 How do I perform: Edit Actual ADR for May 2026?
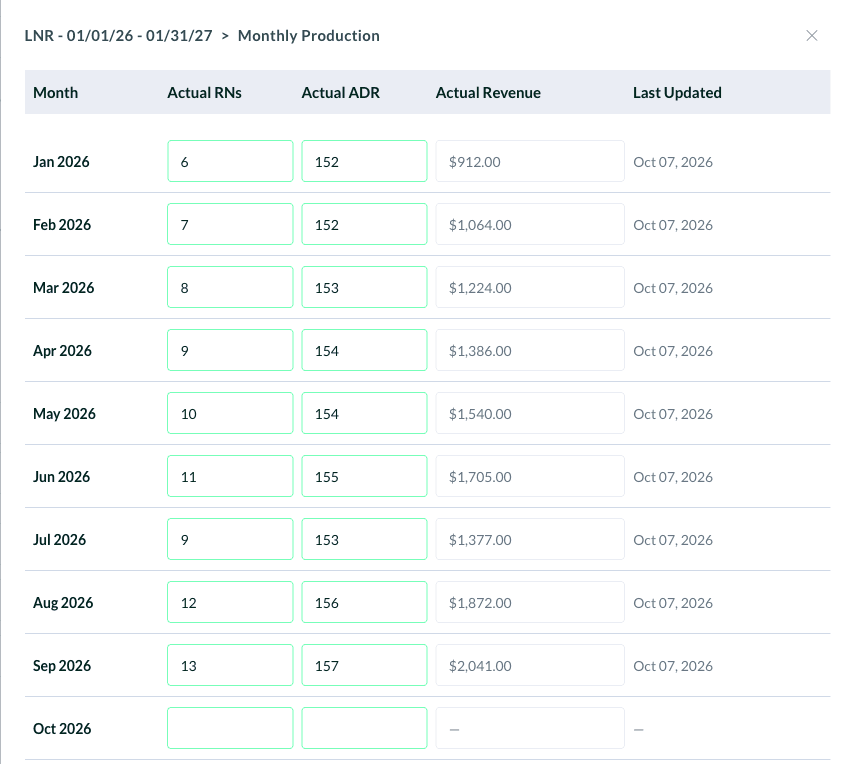coord(364,413)
